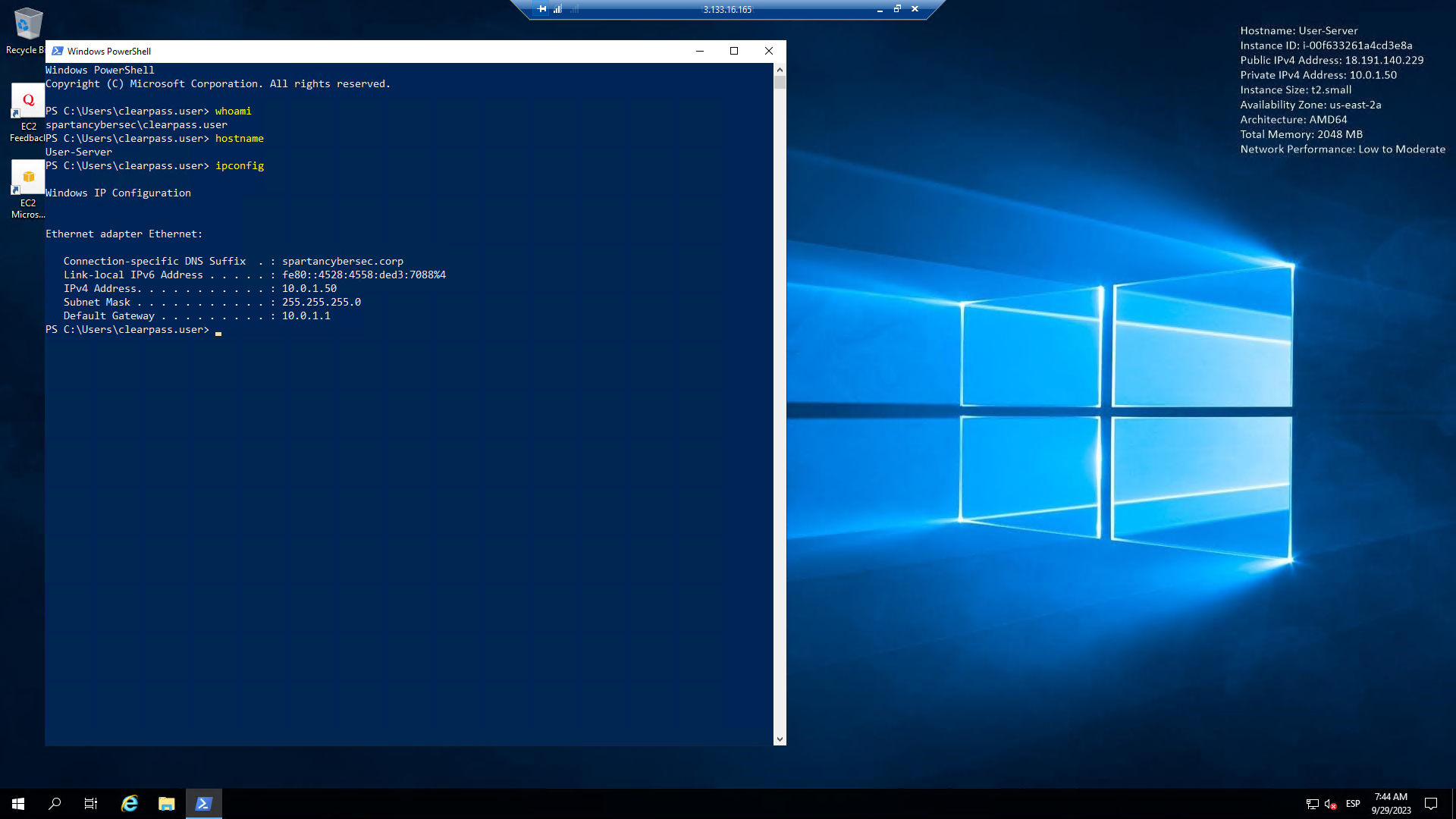This screenshot has width=1456, height=819.
Task: Restore down the remote desktop session
Action: click(x=897, y=9)
